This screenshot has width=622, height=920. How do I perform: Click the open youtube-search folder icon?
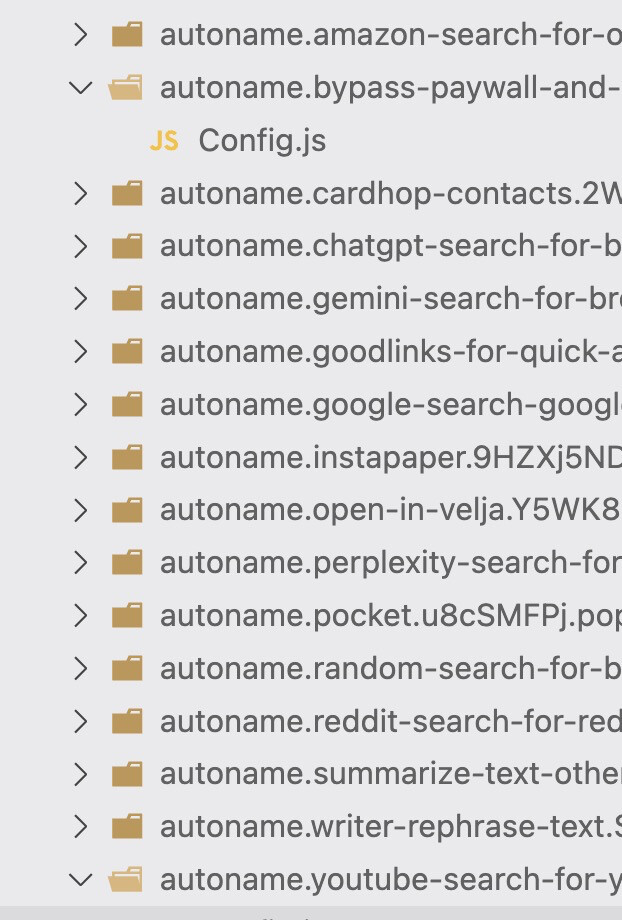126,878
